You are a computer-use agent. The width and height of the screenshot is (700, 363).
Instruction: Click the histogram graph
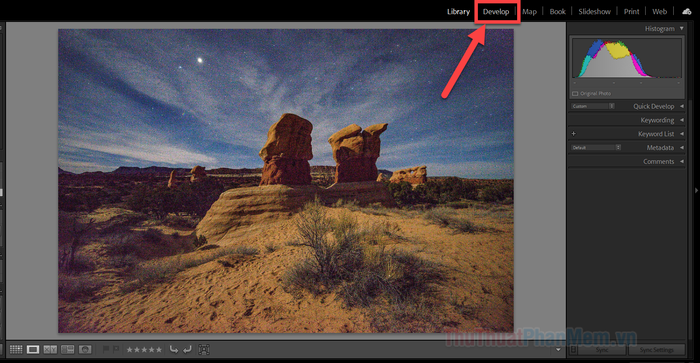click(627, 58)
